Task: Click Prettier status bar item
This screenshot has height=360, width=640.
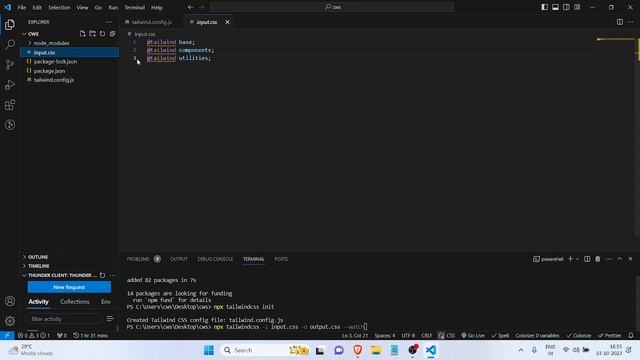Action: click(x=609, y=336)
